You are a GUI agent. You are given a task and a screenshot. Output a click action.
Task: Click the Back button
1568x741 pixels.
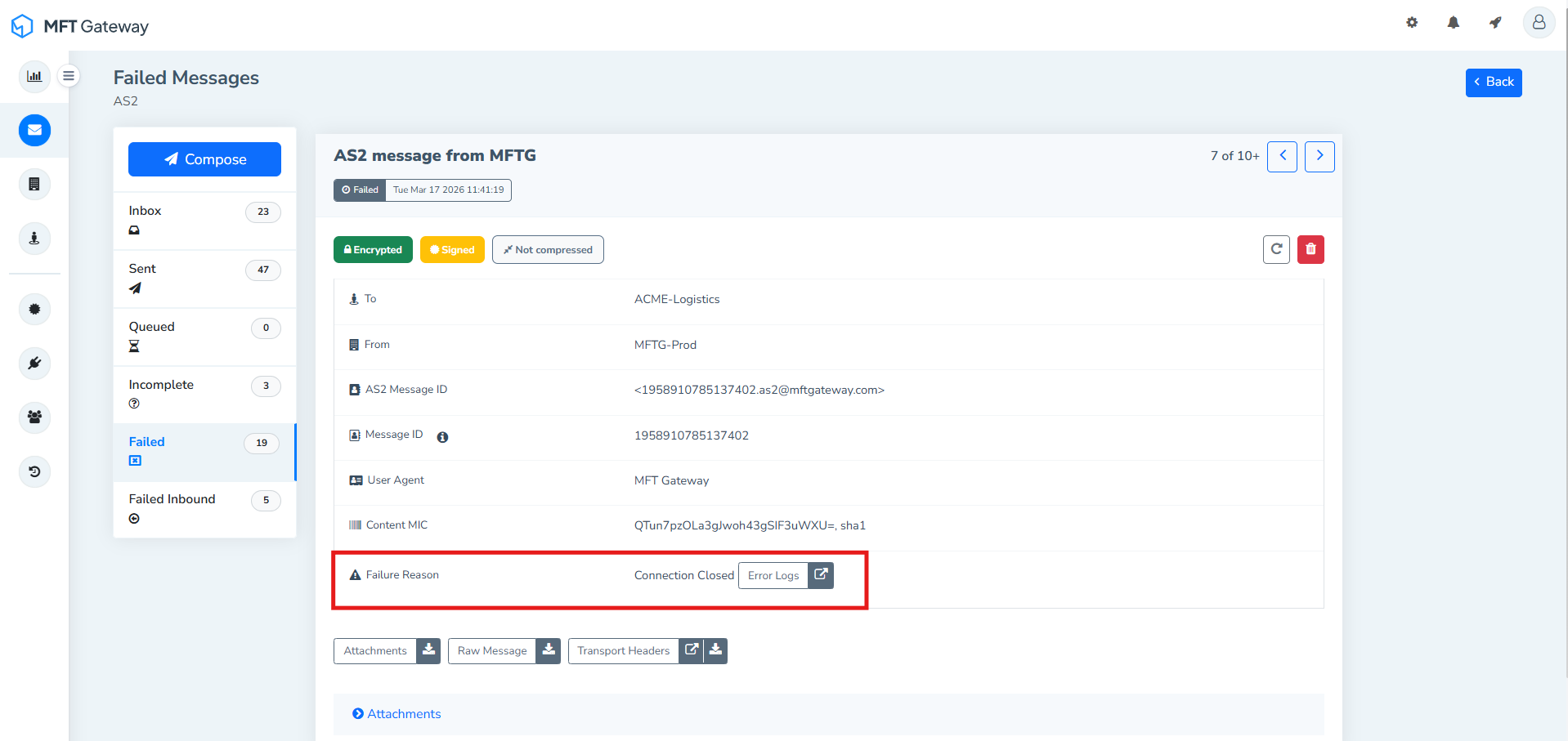coord(1493,83)
